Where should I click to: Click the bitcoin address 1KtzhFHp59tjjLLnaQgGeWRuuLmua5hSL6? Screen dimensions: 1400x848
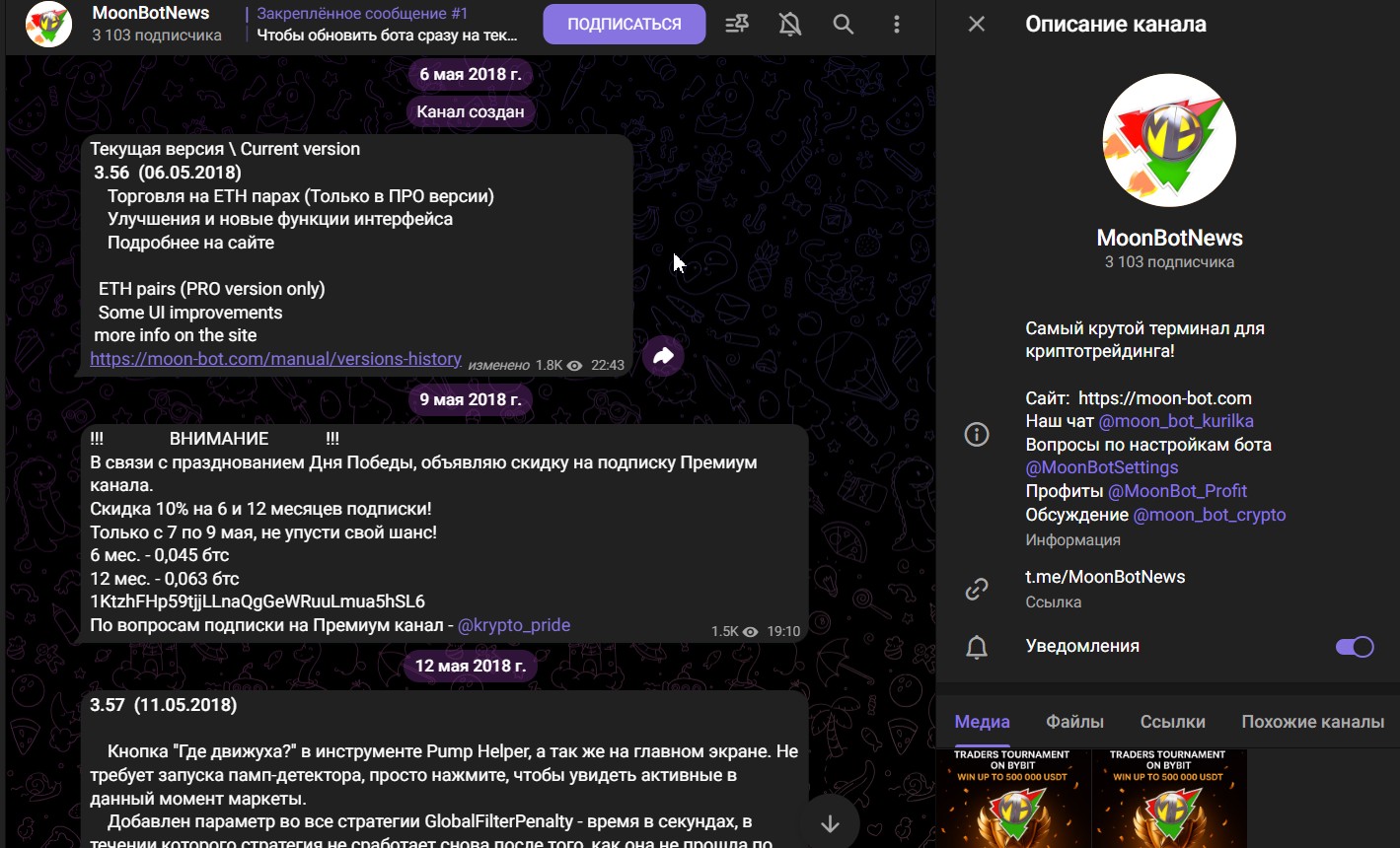(x=258, y=601)
